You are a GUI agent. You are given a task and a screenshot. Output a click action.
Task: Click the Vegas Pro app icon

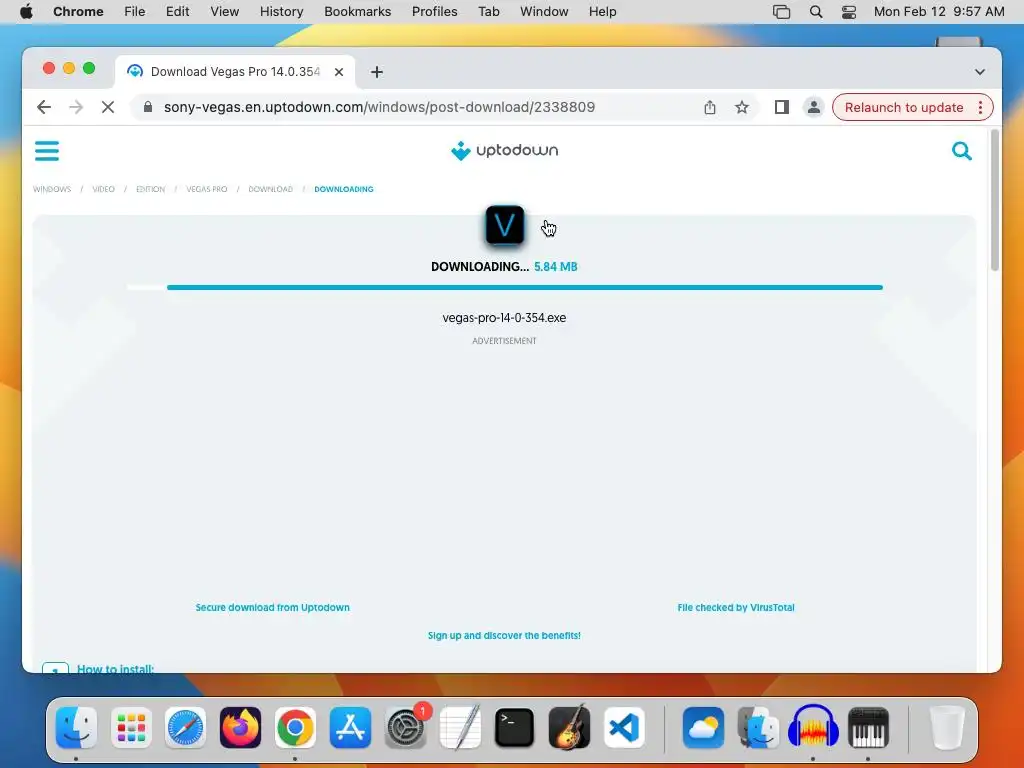pos(504,225)
